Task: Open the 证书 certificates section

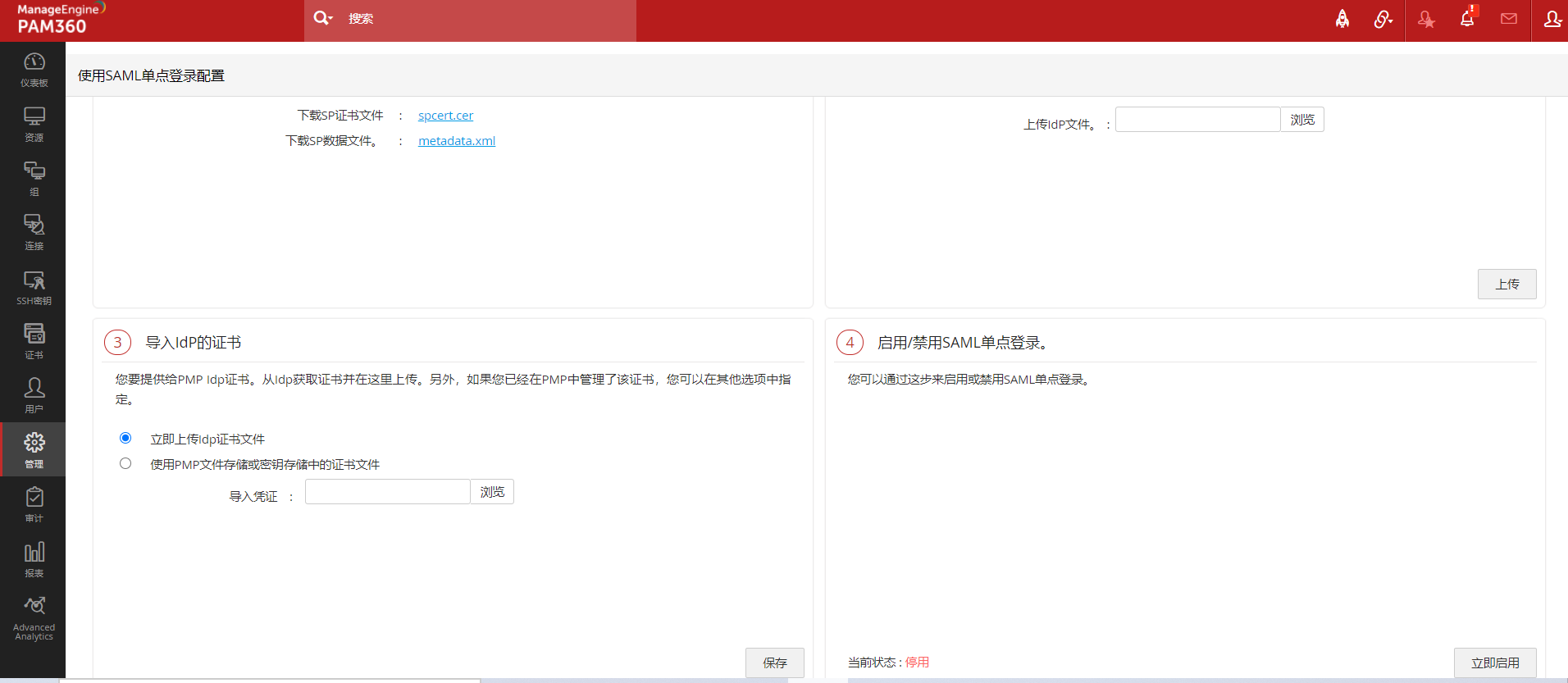Action: point(34,342)
